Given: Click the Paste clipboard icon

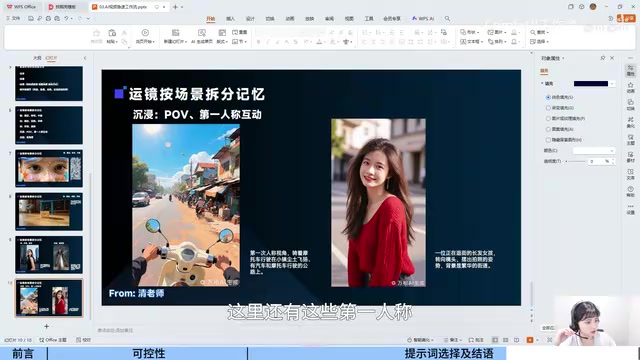Looking at the screenshot, I should [112, 33].
